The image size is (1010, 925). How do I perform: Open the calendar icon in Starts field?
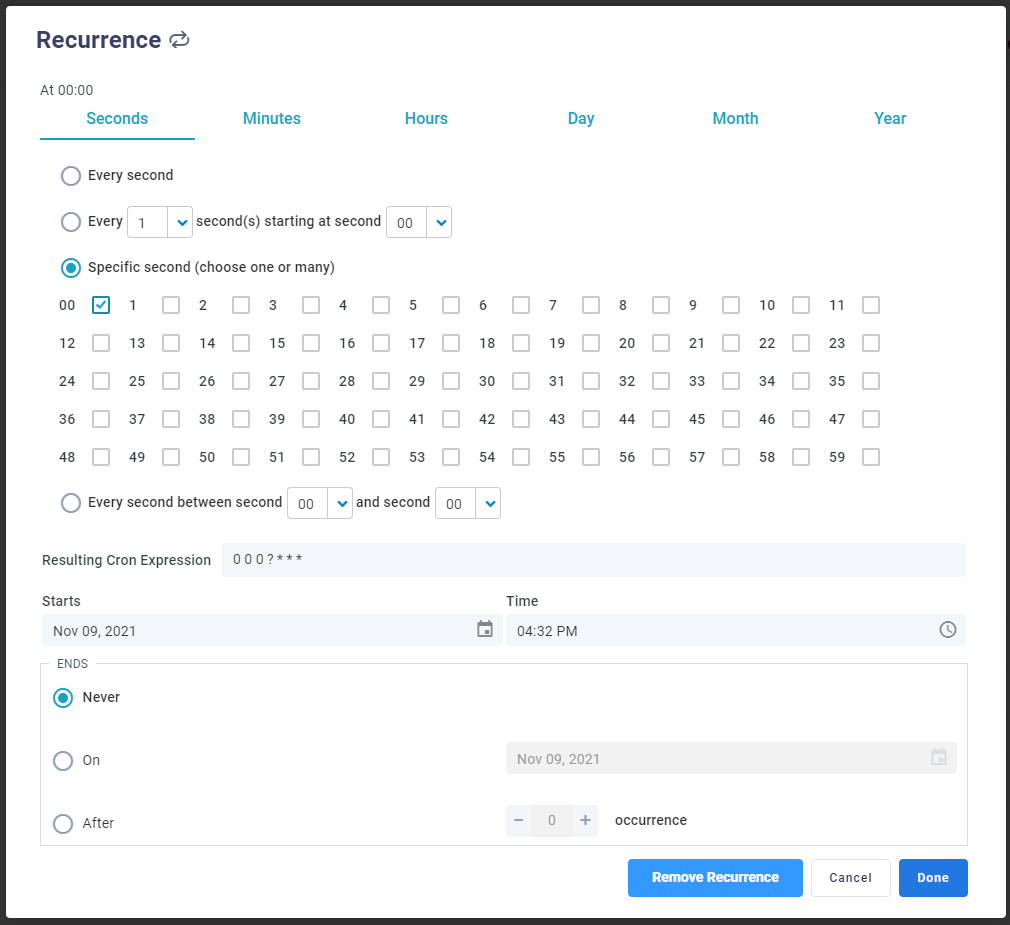point(485,630)
